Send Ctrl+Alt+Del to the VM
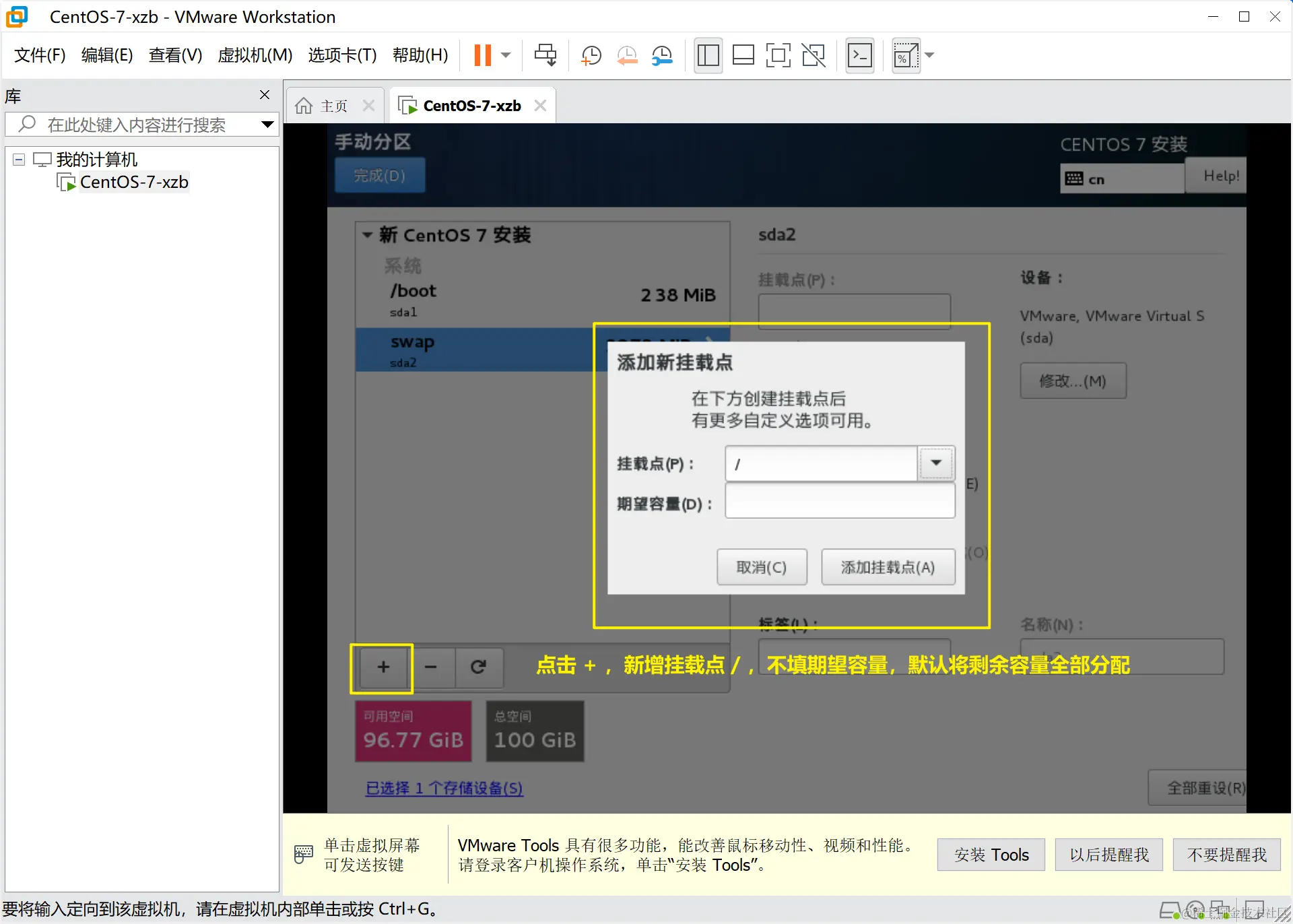 pyautogui.click(x=545, y=55)
